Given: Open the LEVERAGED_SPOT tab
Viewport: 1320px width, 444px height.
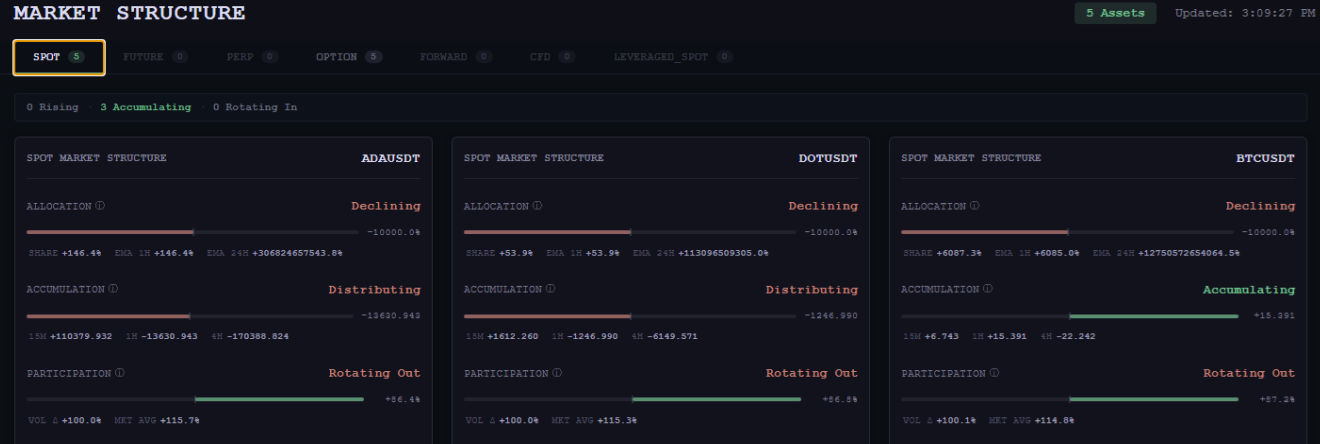Looking at the screenshot, I should (672, 57).
